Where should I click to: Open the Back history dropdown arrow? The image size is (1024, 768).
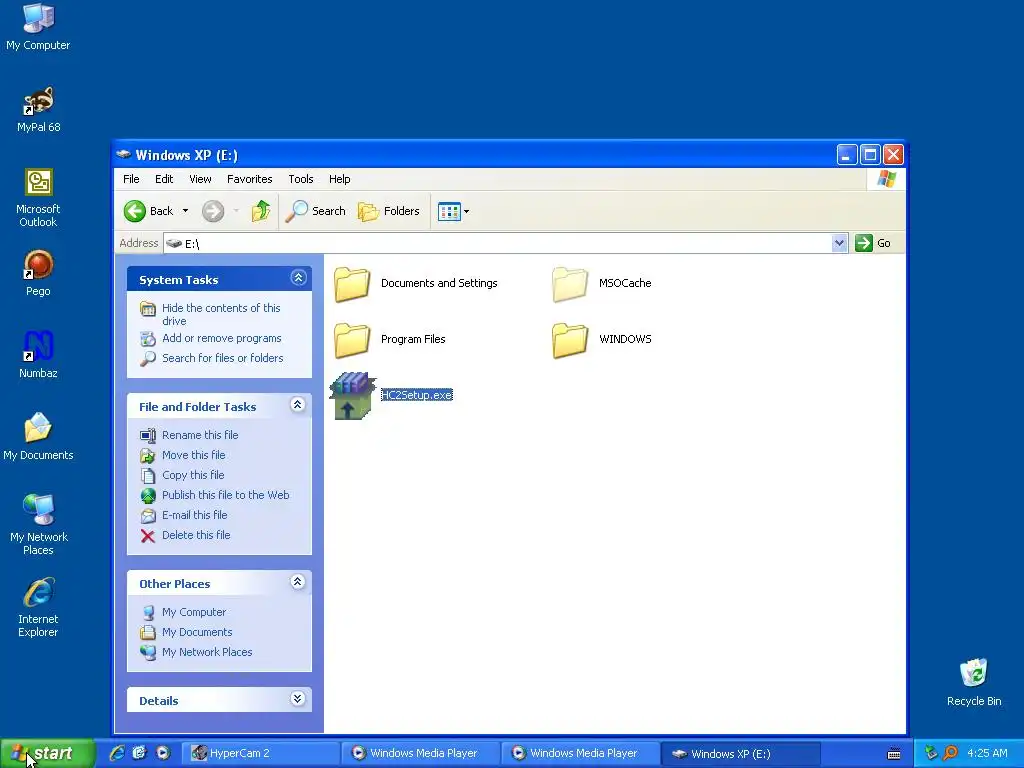pos(185,211)
